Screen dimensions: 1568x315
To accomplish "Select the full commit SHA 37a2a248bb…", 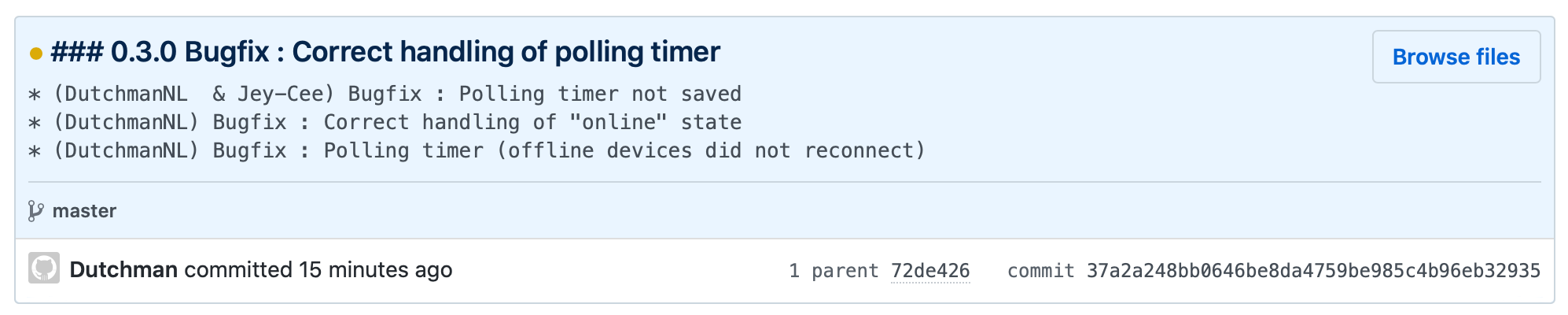I will 1313,271.
